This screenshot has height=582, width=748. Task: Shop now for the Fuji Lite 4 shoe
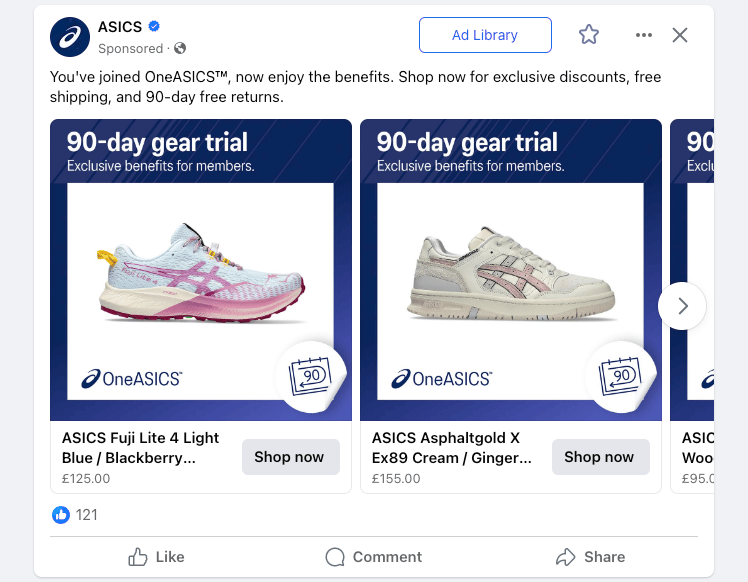tap(291, 457)
